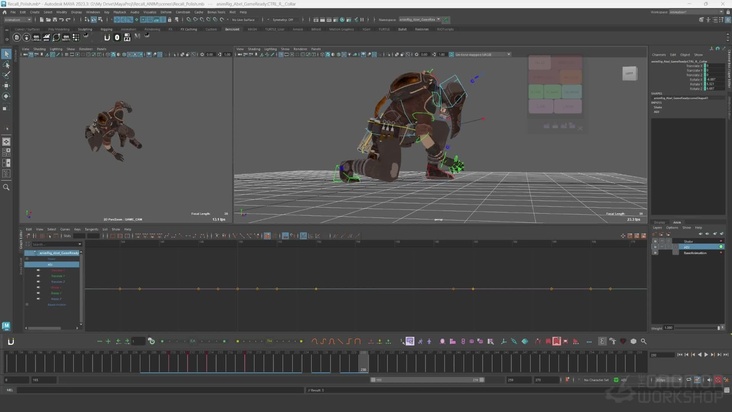Open the No Character Set dropdown
Image resolution: width=732 pixels, height=412 pixels.
(596, 380)
